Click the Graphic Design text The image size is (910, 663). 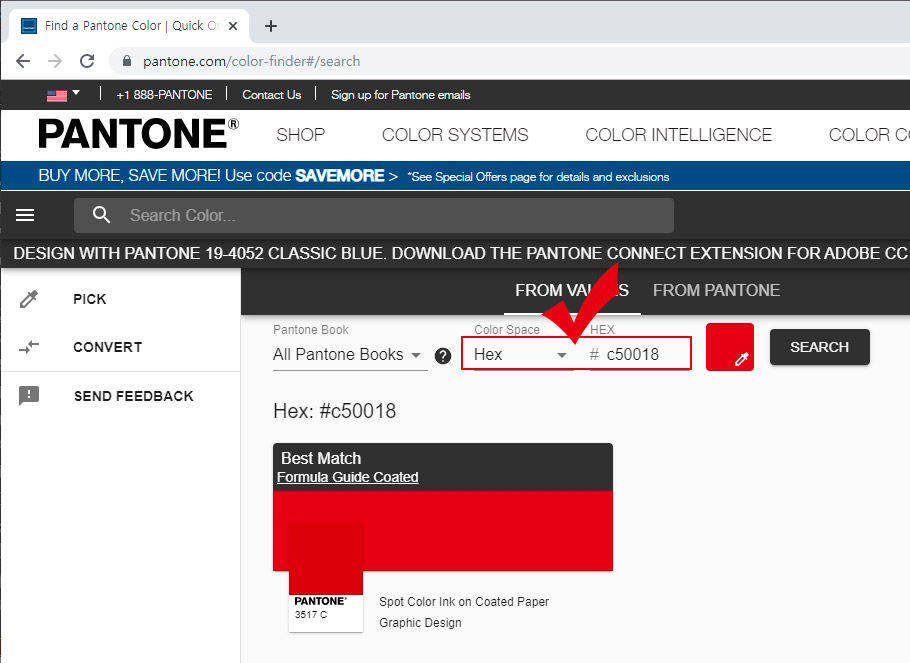click(x=420, y=622)
